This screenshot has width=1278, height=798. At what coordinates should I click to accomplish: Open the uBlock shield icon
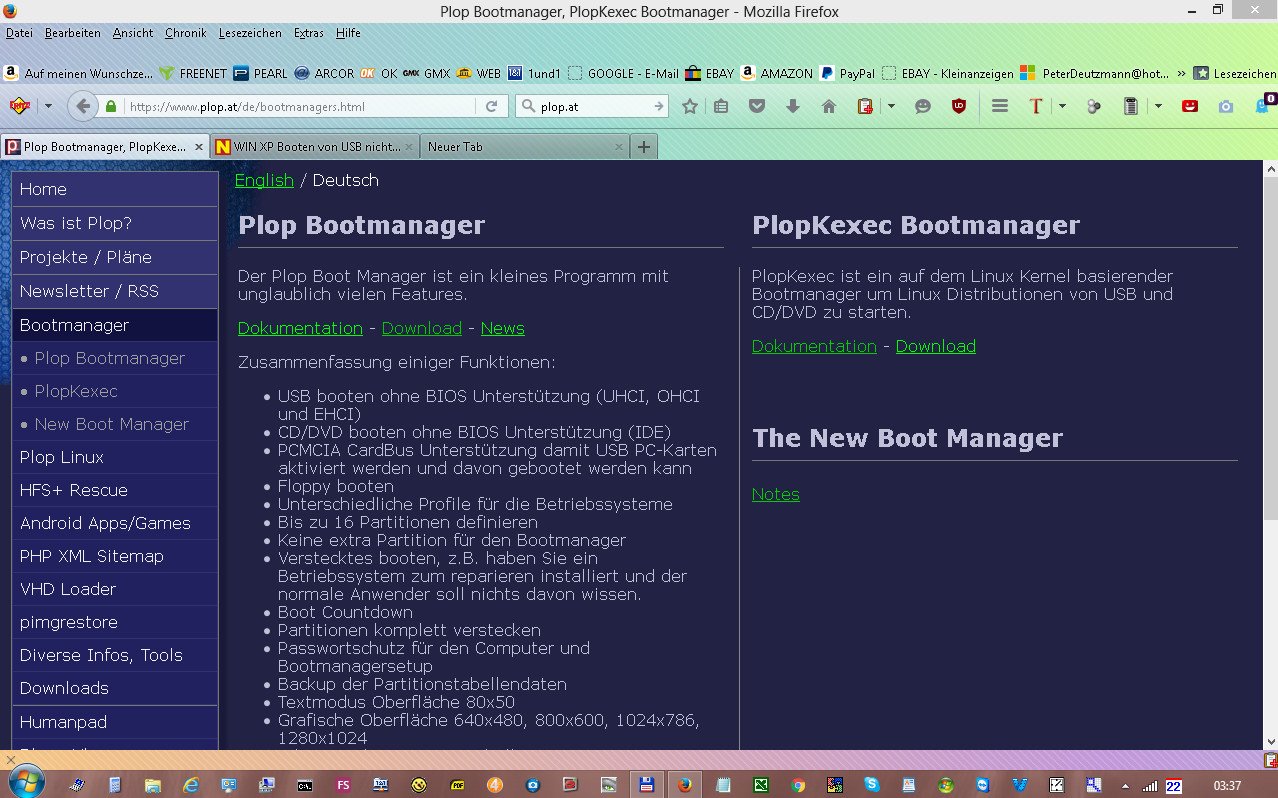[x=959, y=106]
